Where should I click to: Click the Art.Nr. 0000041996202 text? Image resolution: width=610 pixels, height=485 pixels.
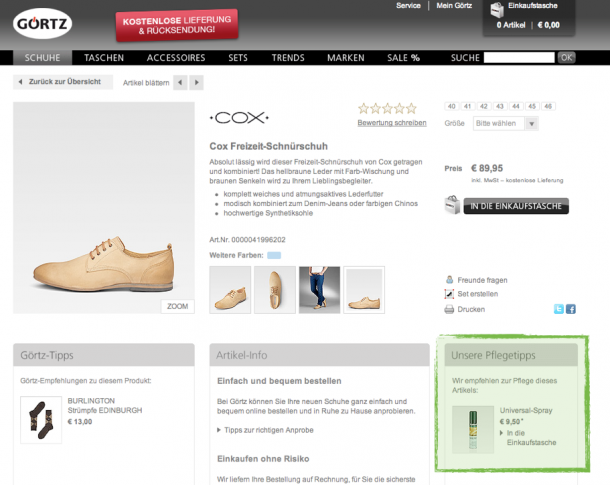pyautogui.click(x=247, y=240)
